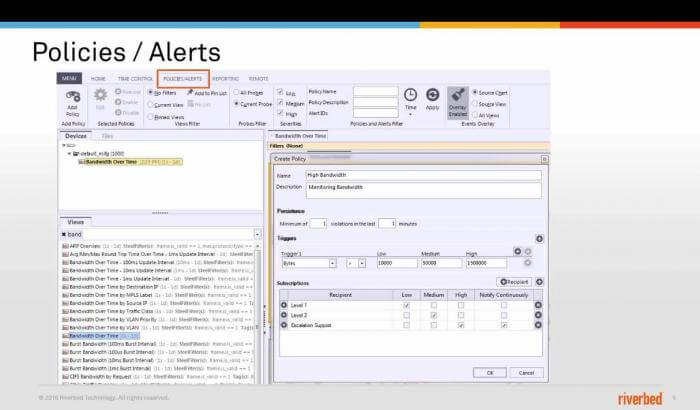Image resolution: width=700 pixels, height=410 pixels.
Task: Open the Time clock filter
Action: click(410, 95)
